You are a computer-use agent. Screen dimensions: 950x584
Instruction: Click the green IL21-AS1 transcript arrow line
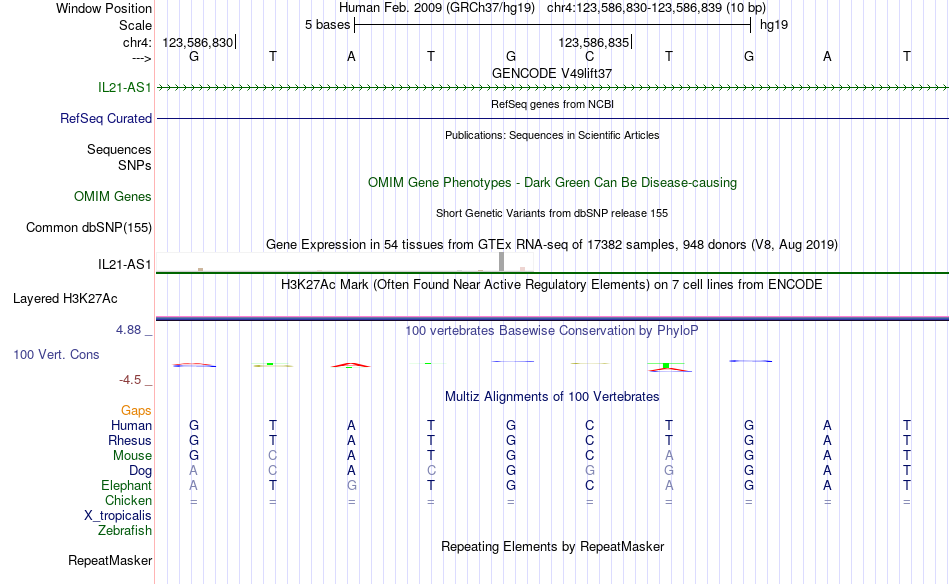[552, 88]
